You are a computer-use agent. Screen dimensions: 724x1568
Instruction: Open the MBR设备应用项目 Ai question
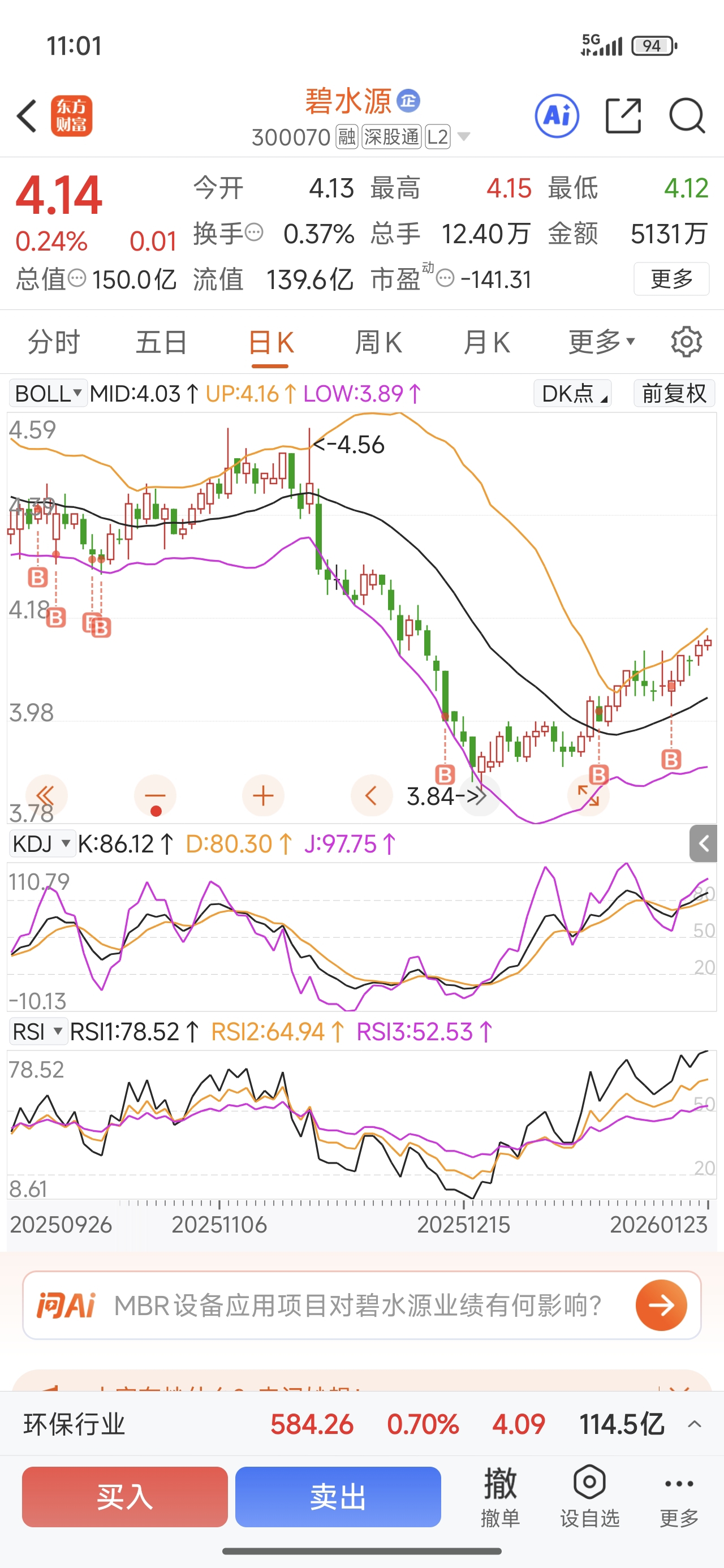click(357, 1305)
